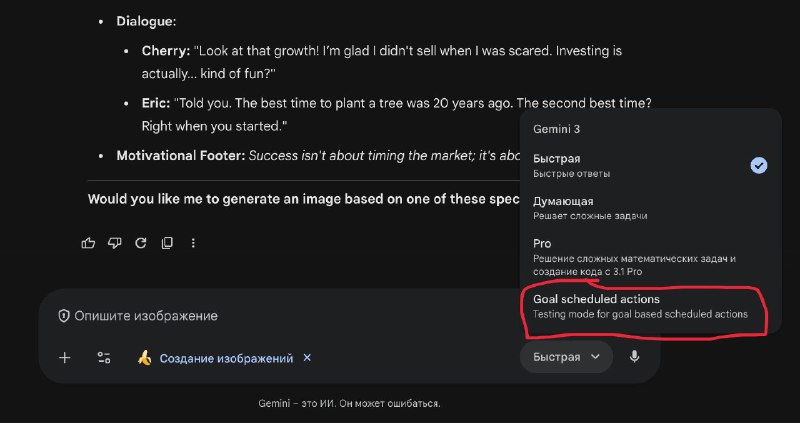Viewport: 800px width, 423px height.
Task: Click the Gemini 3 menu header
Action: (556, 130)
